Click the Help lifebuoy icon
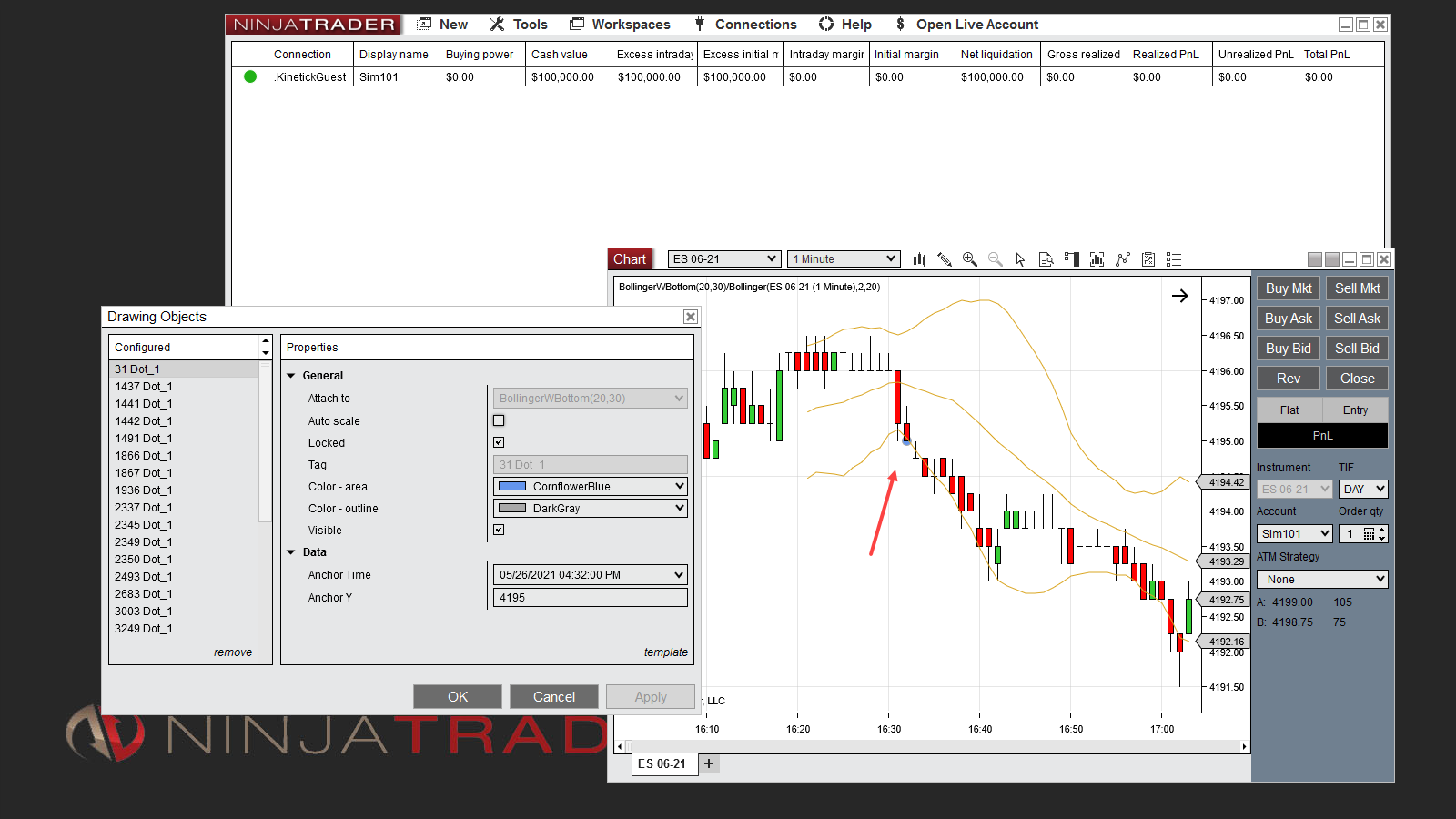 coord(826,24)
